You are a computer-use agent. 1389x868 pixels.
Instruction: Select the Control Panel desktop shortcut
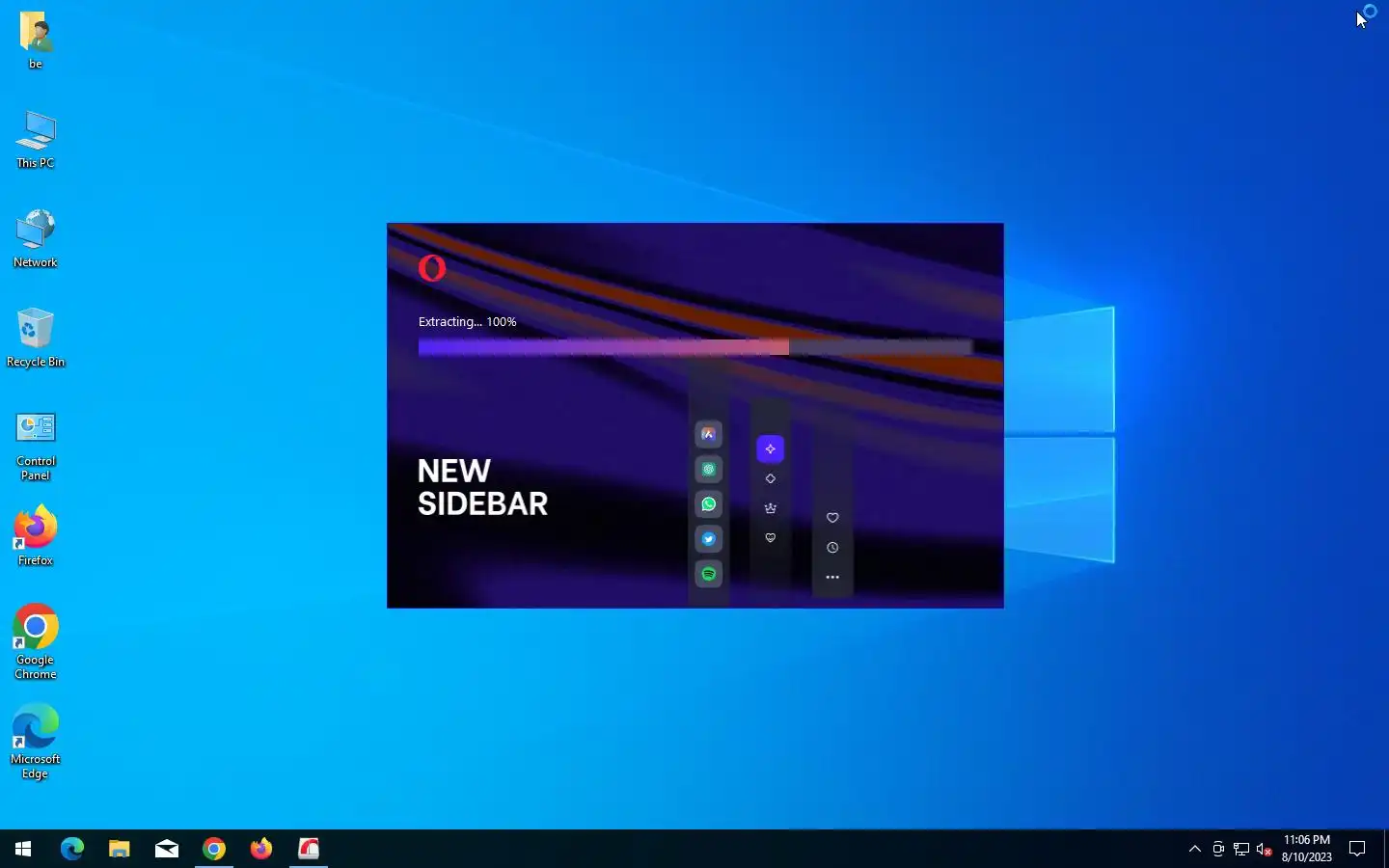point(36,445)
